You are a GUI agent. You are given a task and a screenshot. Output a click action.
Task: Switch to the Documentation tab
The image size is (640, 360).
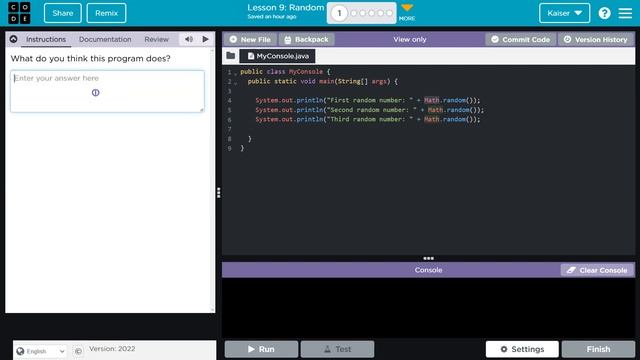(x=105, y=39)
